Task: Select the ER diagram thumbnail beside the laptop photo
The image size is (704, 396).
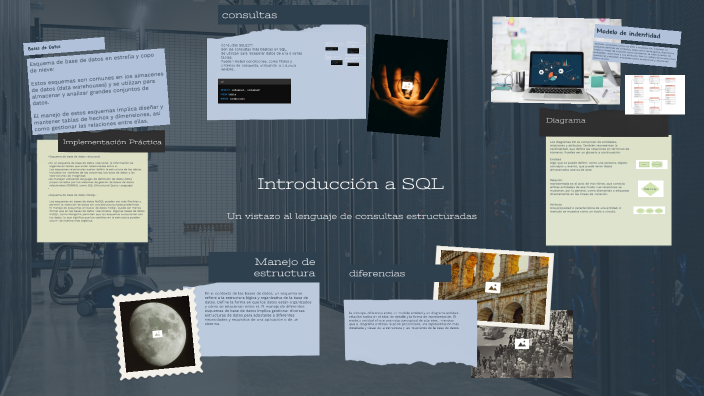Action: pyautogui.click(x=655, y=94)
